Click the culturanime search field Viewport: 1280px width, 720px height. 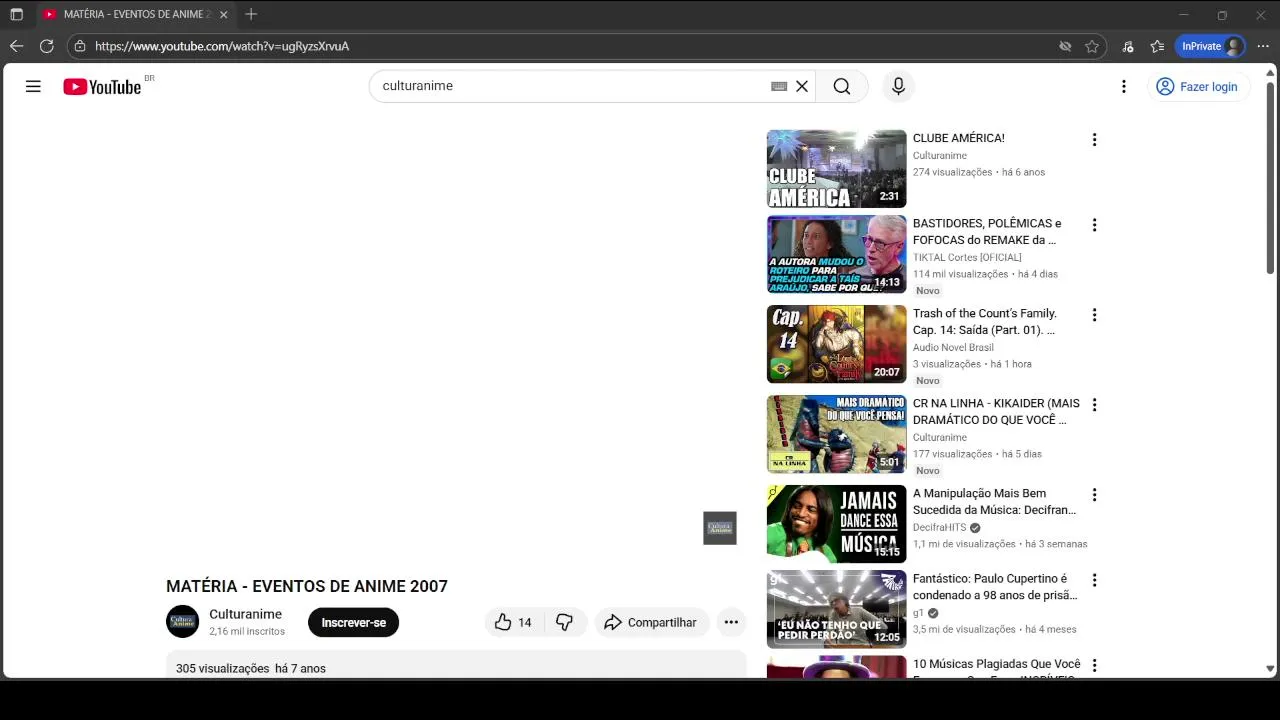point(570,87)
